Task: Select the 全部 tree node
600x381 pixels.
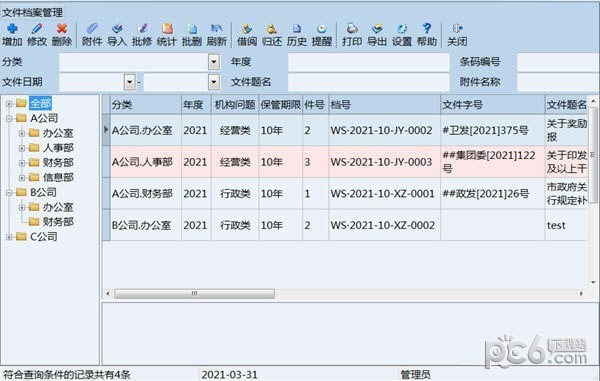Action: tap(40, 103)
